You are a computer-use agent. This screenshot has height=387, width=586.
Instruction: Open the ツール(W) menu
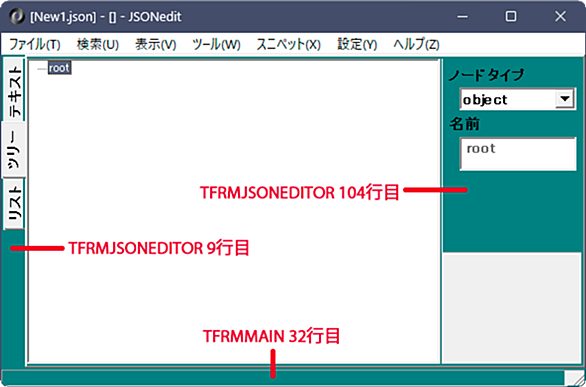pyautogui.click(x=216, y=45)
